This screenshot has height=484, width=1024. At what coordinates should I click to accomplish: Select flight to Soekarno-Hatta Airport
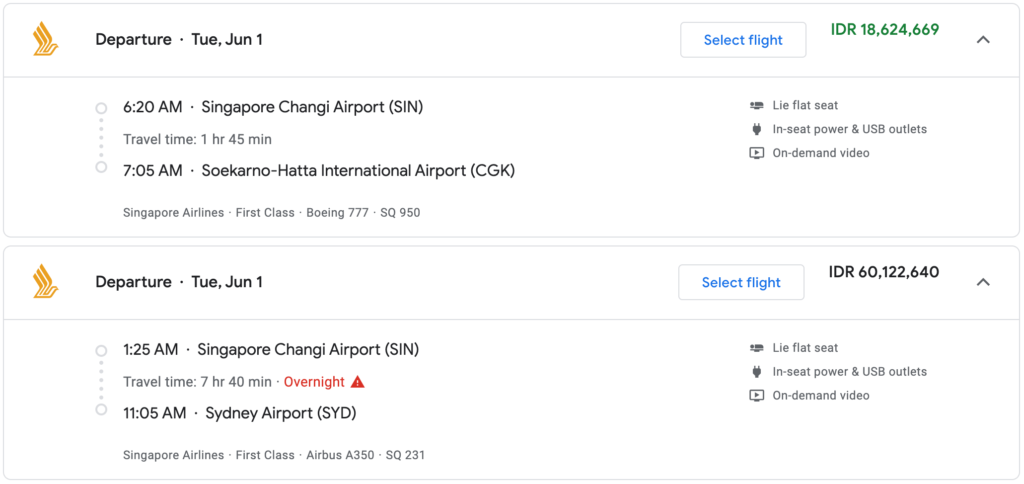[x=743, y=40]
